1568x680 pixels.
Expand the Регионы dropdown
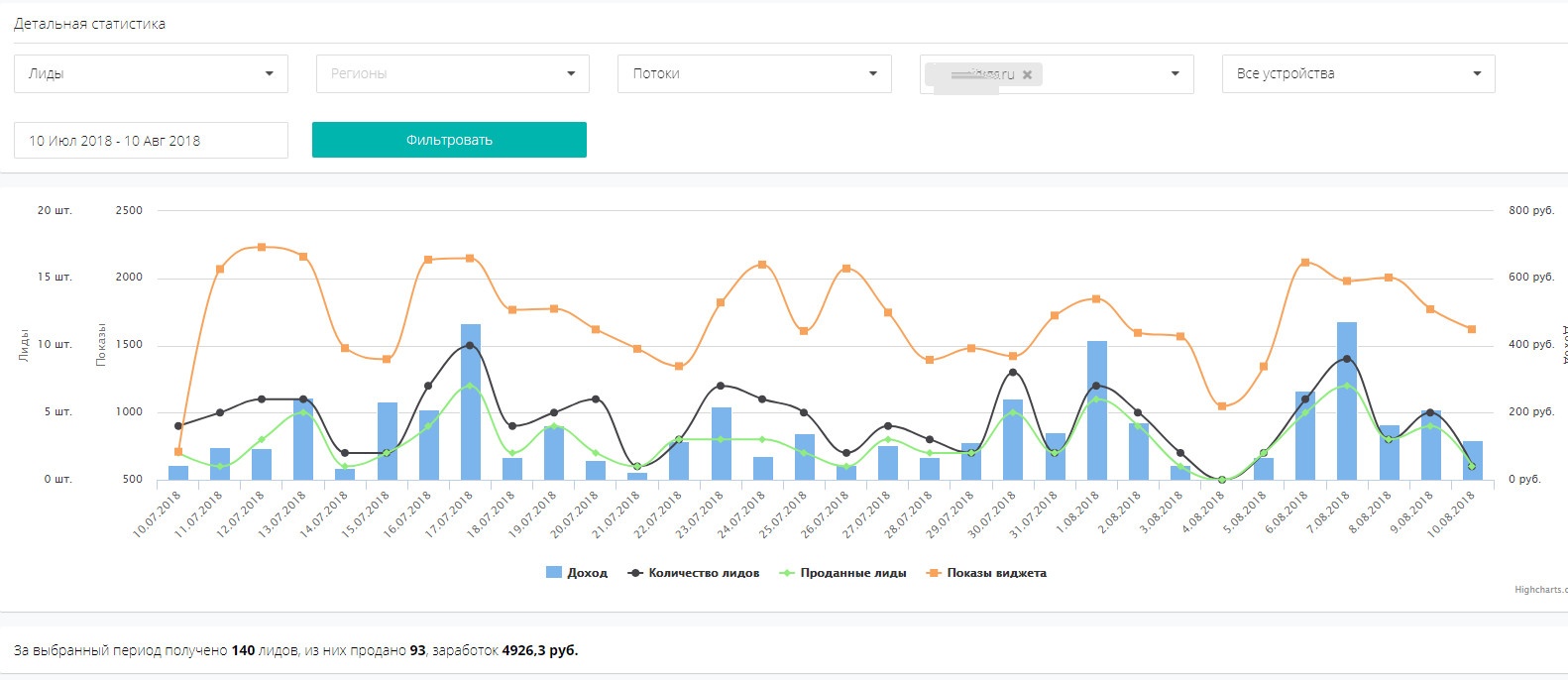coord(452,73)
